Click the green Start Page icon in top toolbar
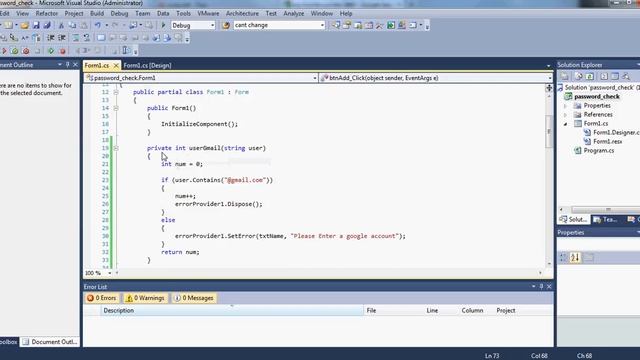This screenshot has height=360, width=640. tap(391, 25)
